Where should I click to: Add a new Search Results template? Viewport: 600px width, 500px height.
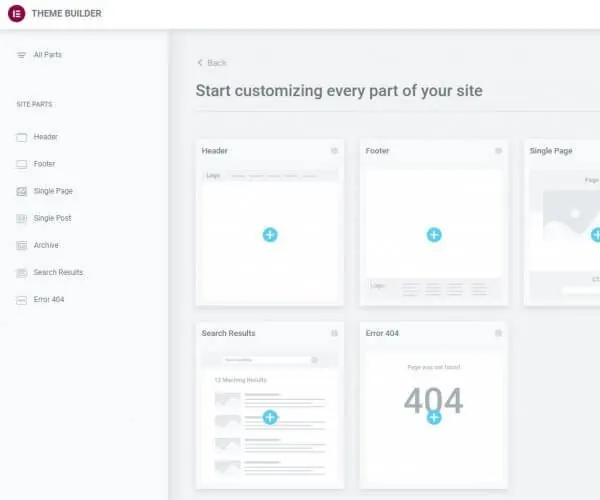(x=270, y=417)
